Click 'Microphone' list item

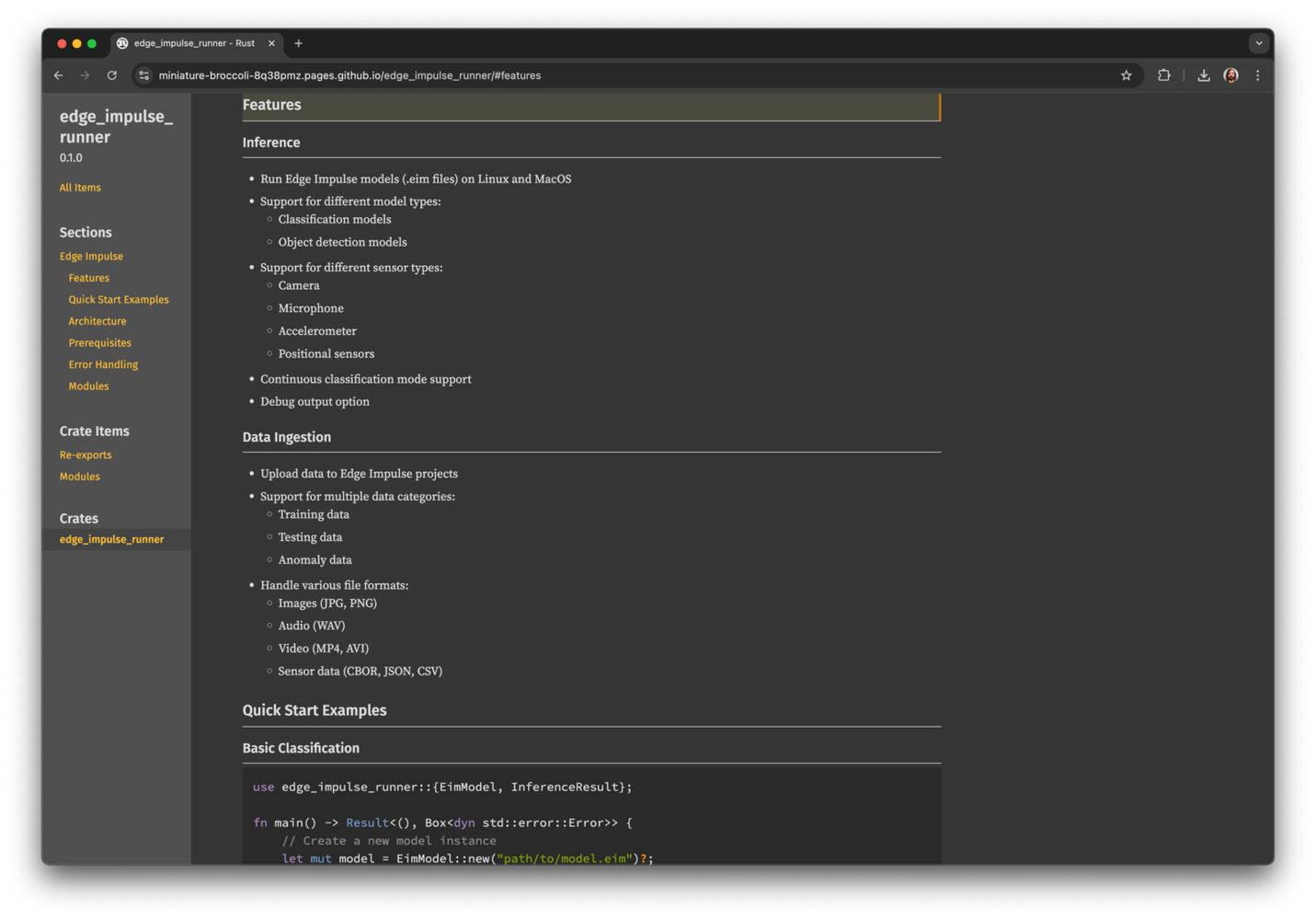pyautogui.click(x=311, y=308)
